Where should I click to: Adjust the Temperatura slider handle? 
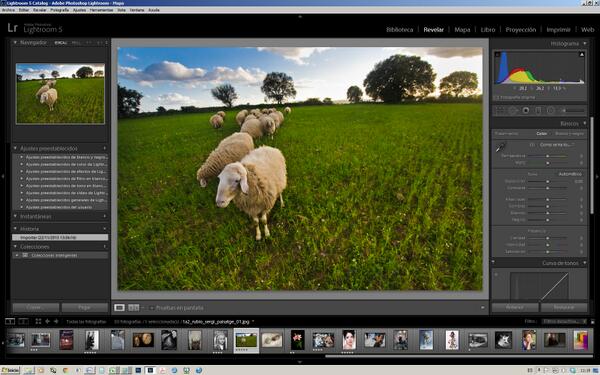[x=548, y=156]
